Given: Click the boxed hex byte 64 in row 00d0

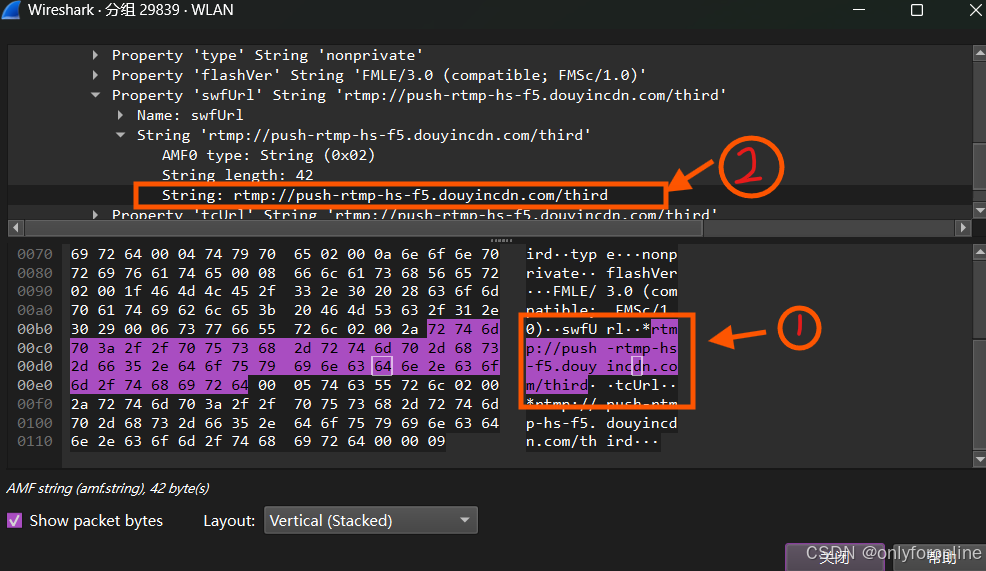Looking at the screenshot, I should [x=382, y=367].
